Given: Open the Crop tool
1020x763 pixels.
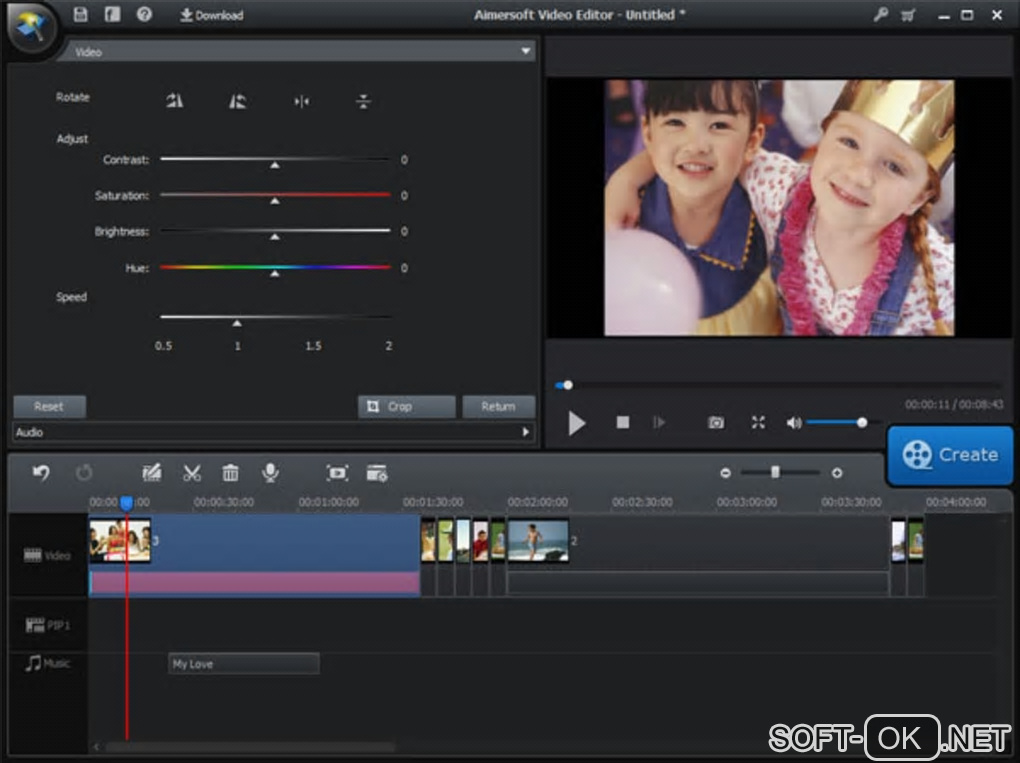Looking at the screenshot, I should (406, 406).
